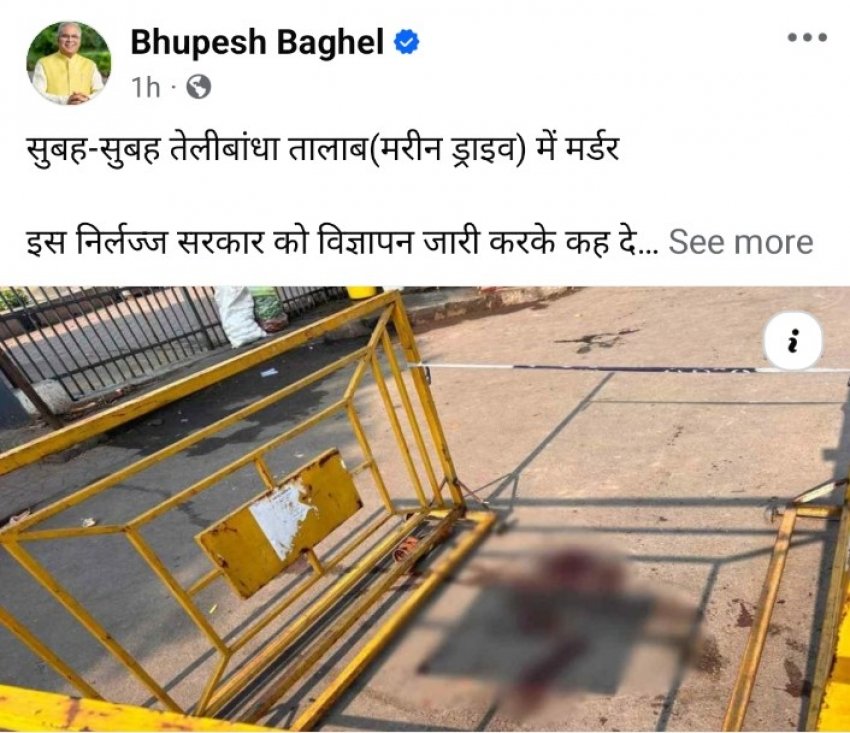Click the first Hindi line about Telibandha Talab
This screenshot has height=733, width=850.
pyautogui.click(x=323, y=149)
